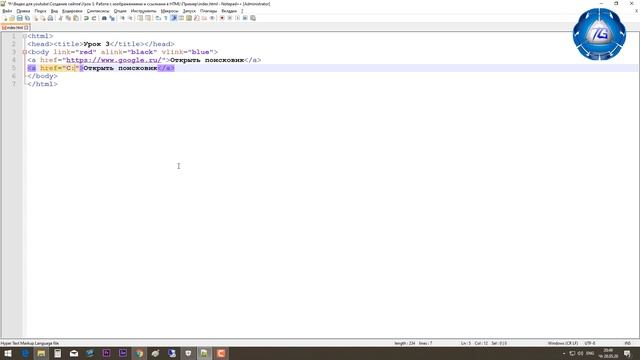Open Replace dialog from toolbar
This screenshot has height=360, width=640.
pyautogui.click(x=112, y=18)
